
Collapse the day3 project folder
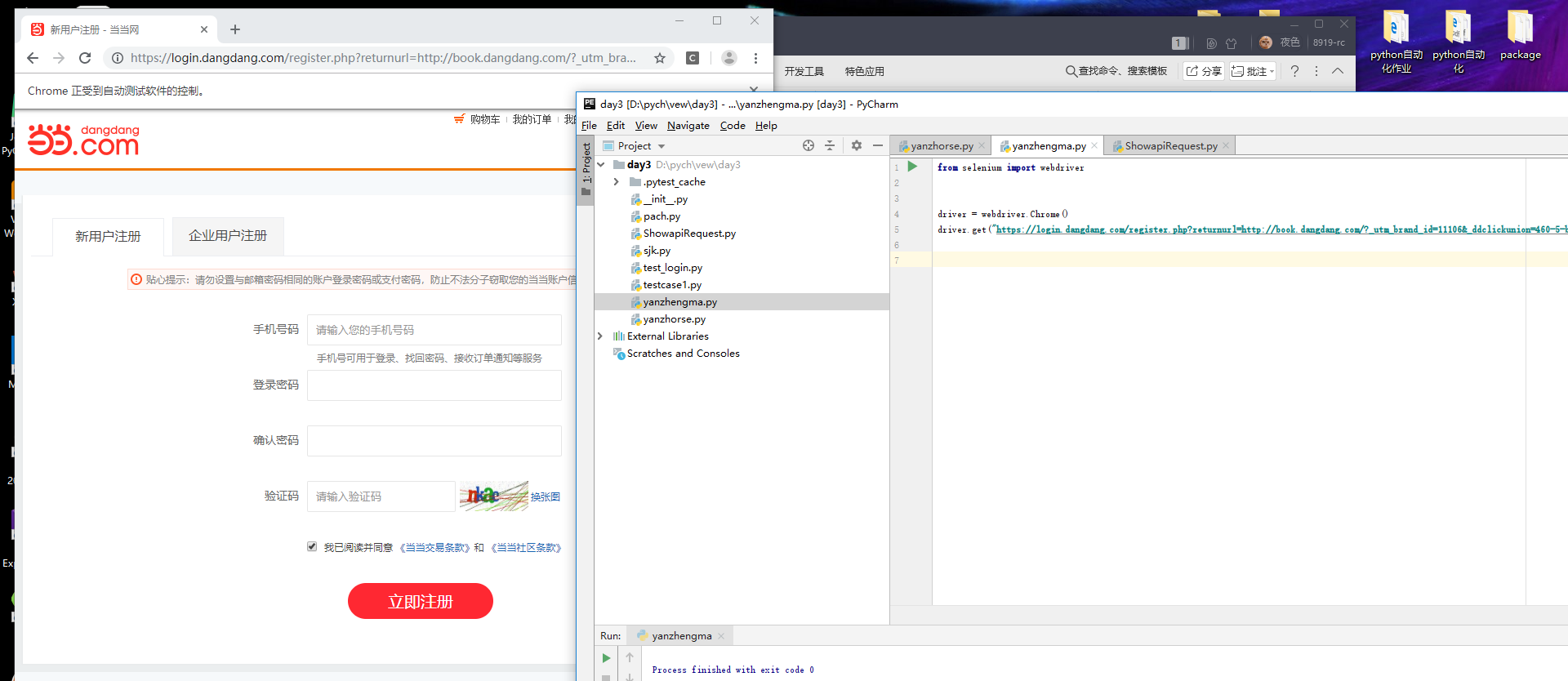(601, 164)
